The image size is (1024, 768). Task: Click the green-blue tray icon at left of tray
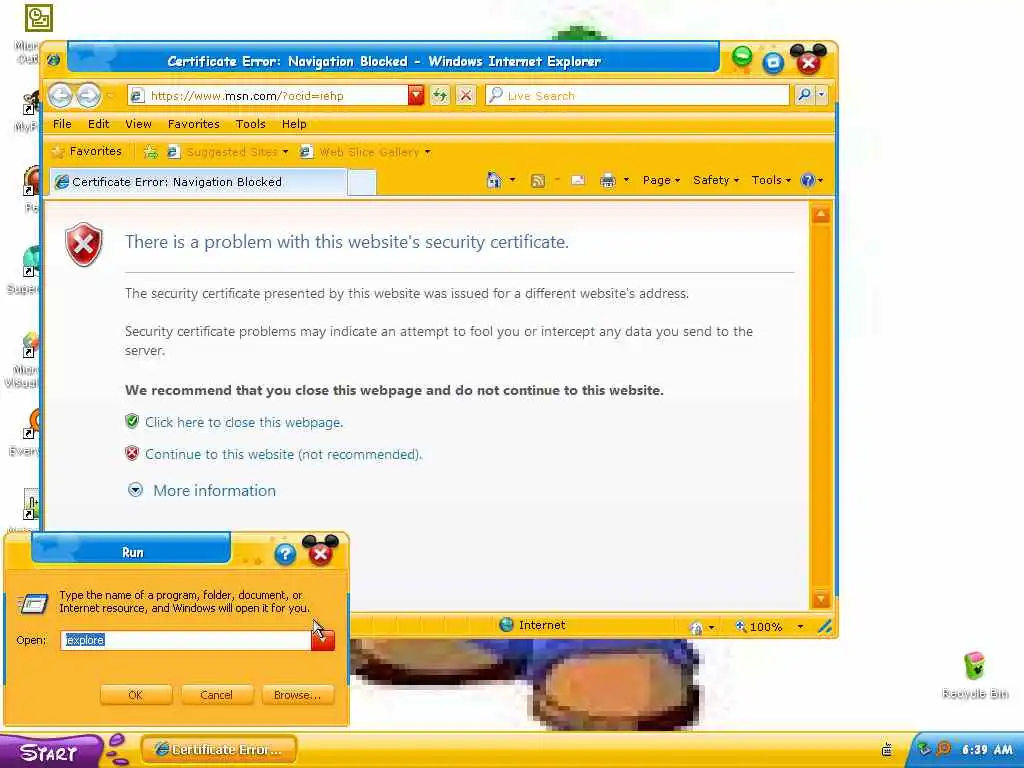[924, 749]
